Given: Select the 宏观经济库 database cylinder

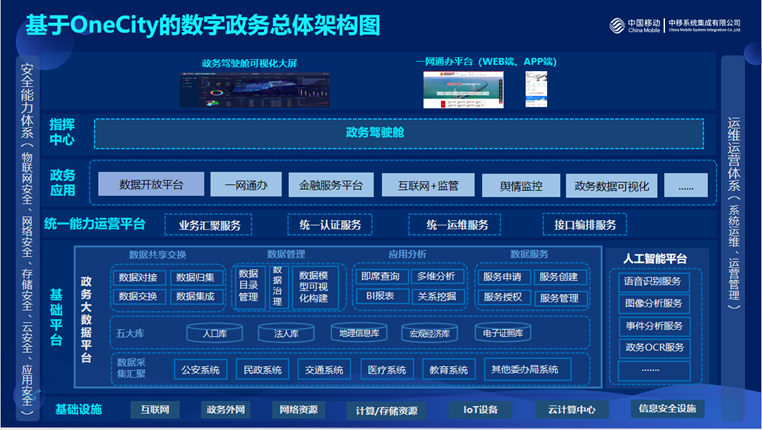Looking at the screenshot, I should [430, 332].
